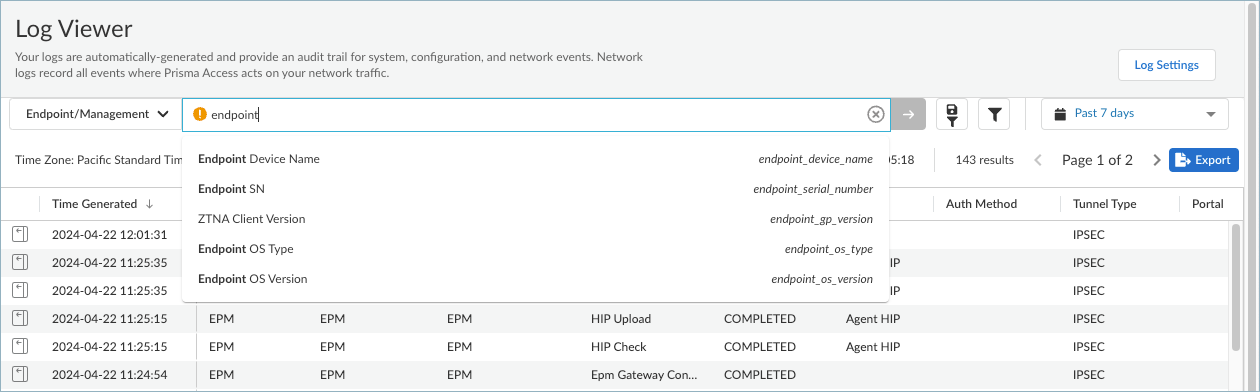
Task: Click 'Page 1 of 2' text
Action: click(x=1097, y=160)
